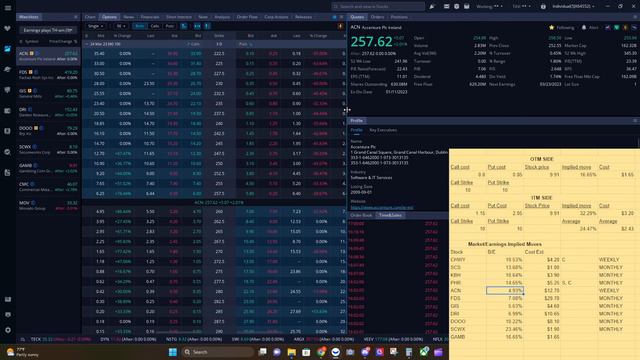
Task: Open the Analysis tab
Action: (222, 17)
